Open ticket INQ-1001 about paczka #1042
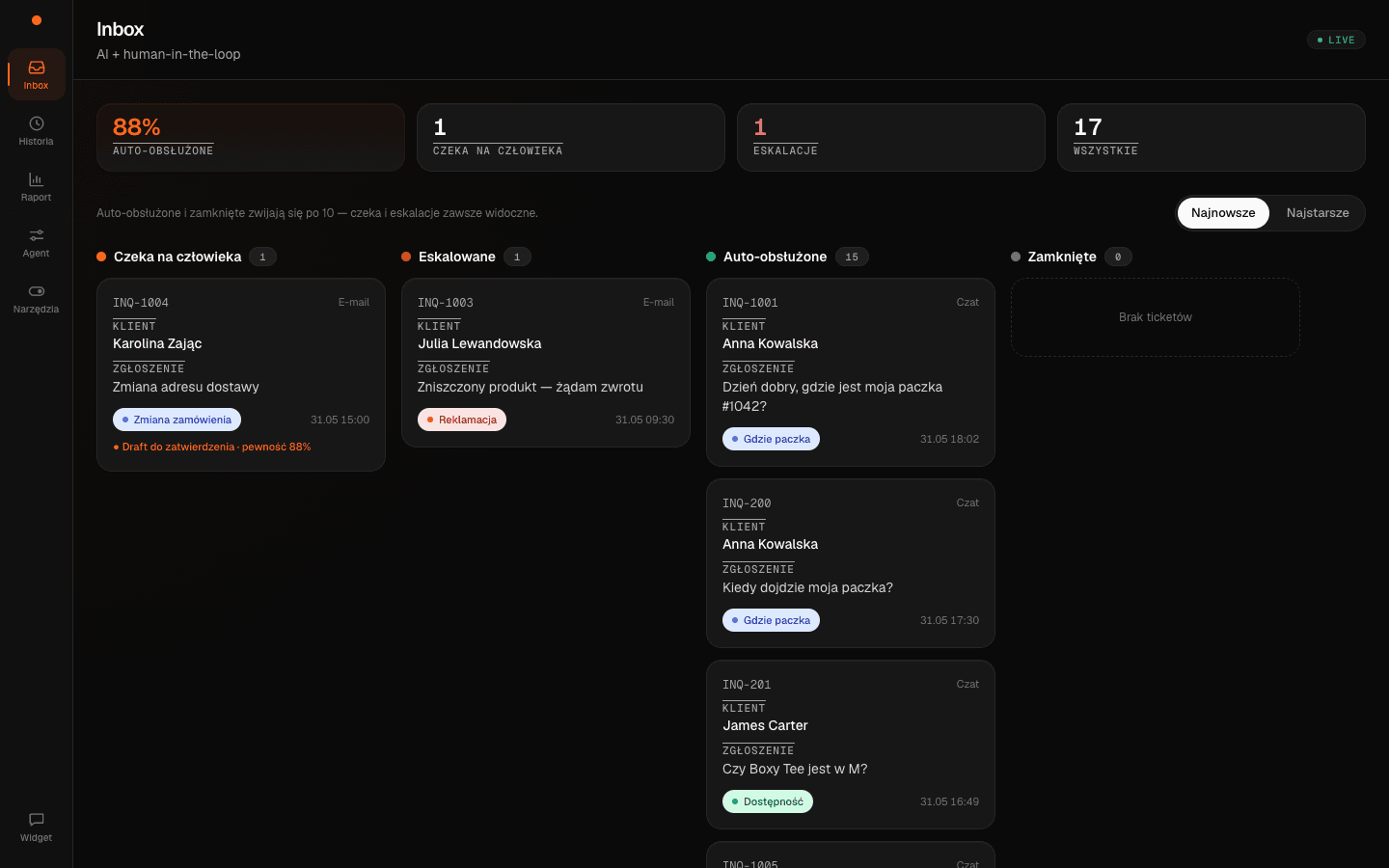 pyautogui.click(x=851, y=372)
